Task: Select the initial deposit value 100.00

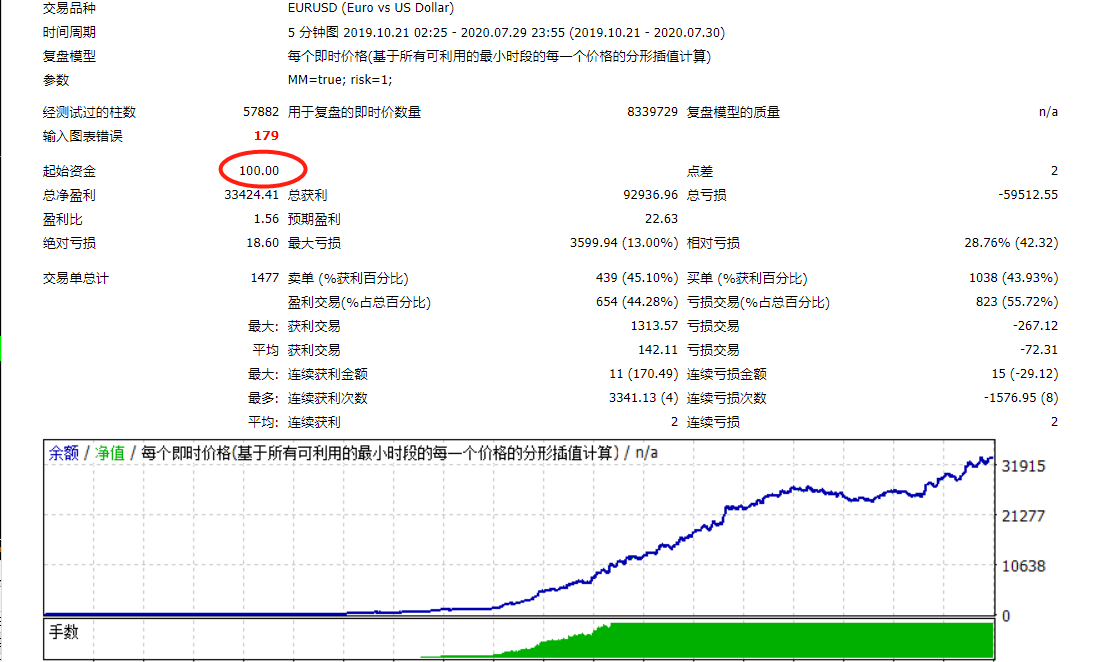Action: point(258,171)
